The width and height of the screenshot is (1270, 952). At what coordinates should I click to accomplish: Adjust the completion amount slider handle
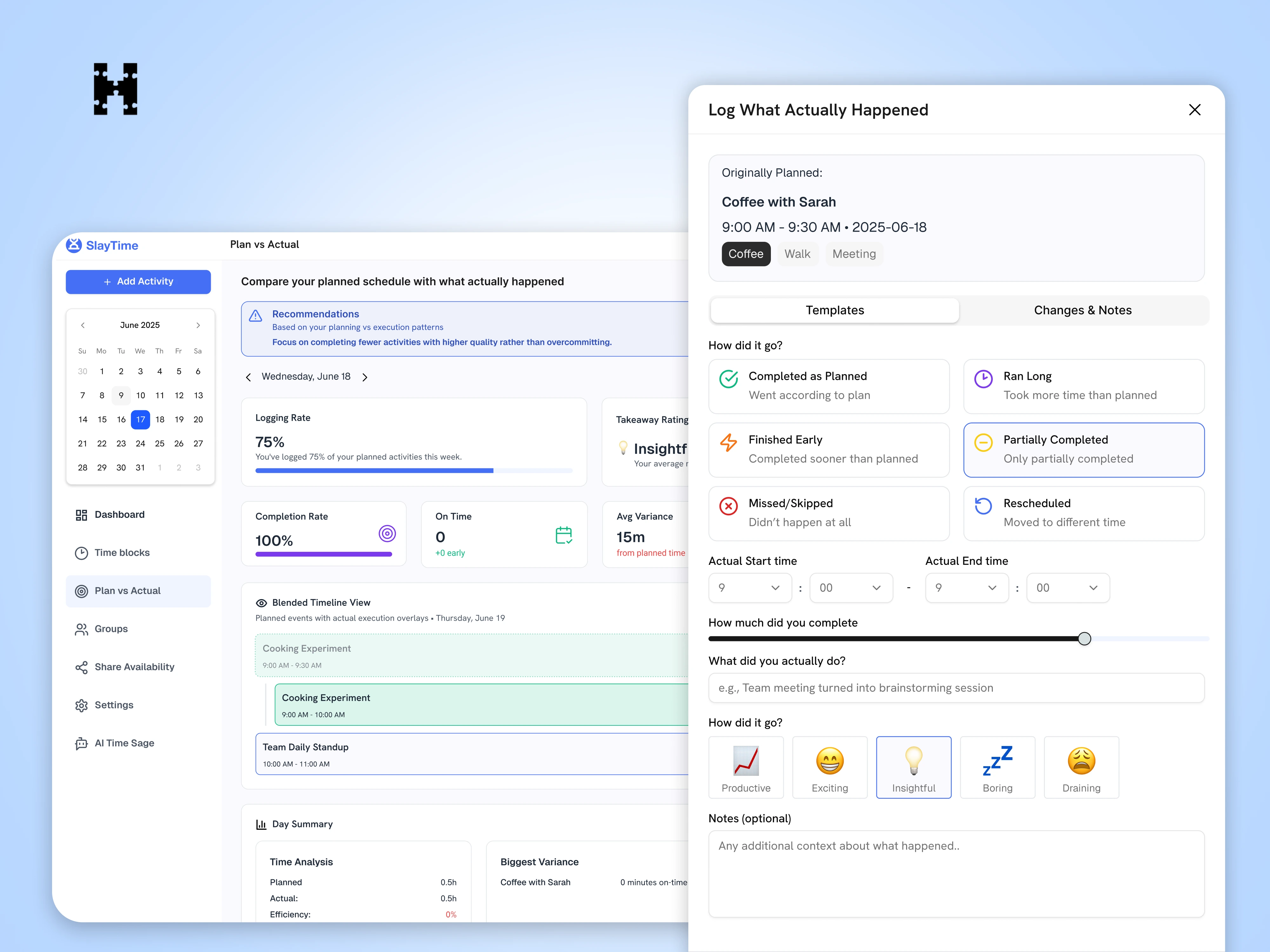(x=1084, y=639)
